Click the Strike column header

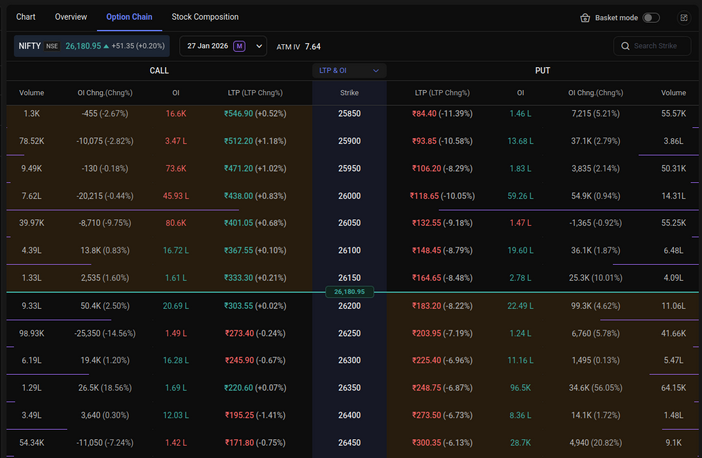(x=349, y=93)
